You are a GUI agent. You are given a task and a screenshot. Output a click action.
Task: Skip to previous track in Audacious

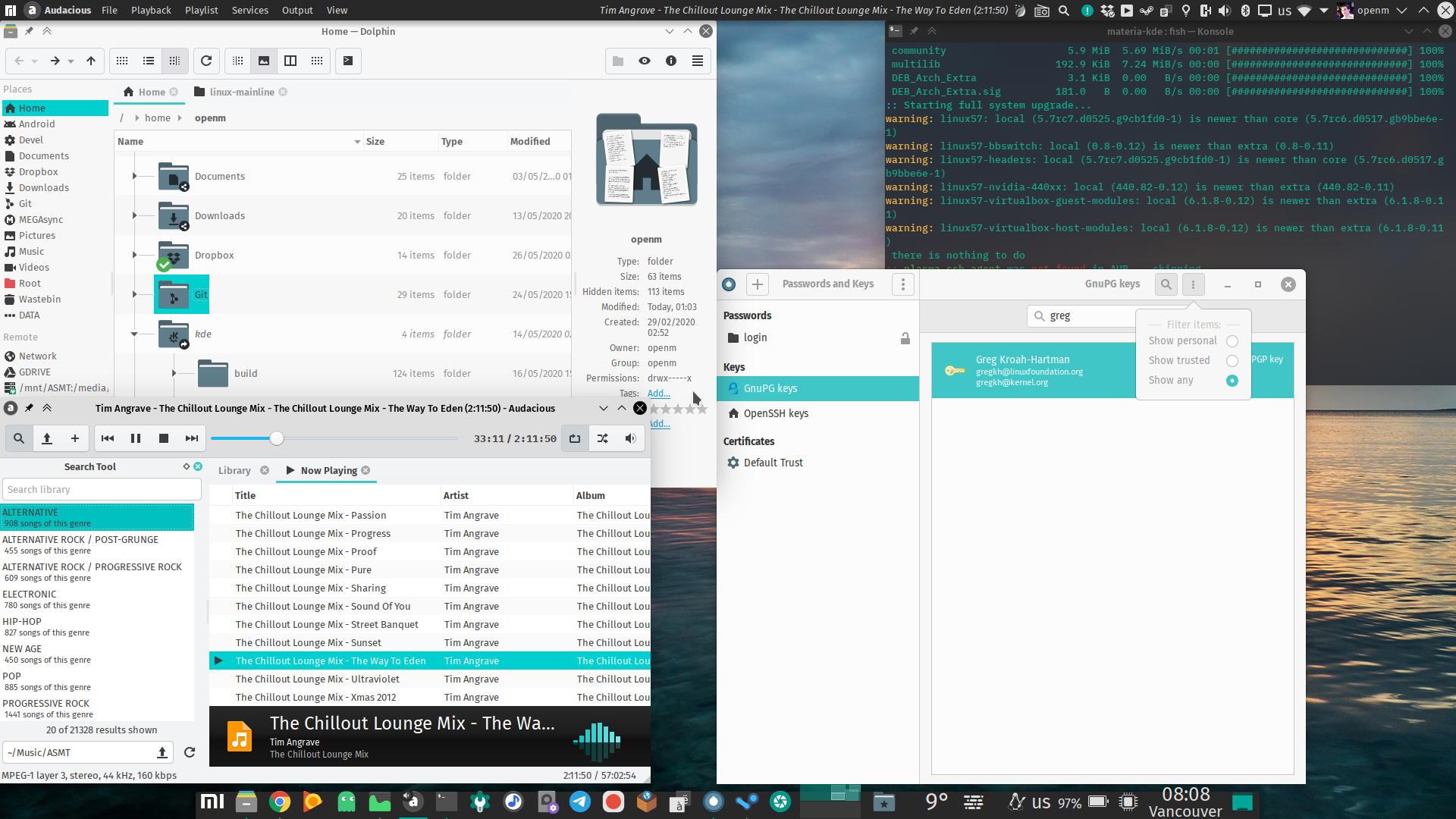point(108,438)
